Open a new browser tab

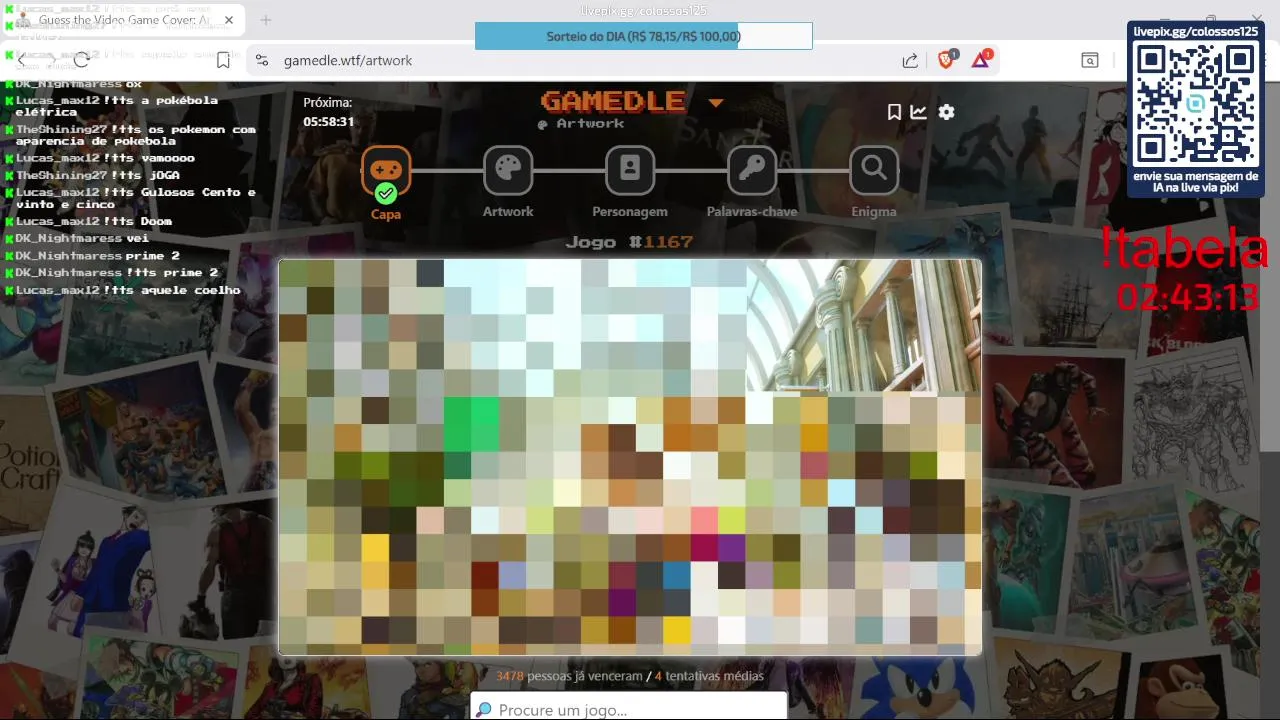coord(266,20)
